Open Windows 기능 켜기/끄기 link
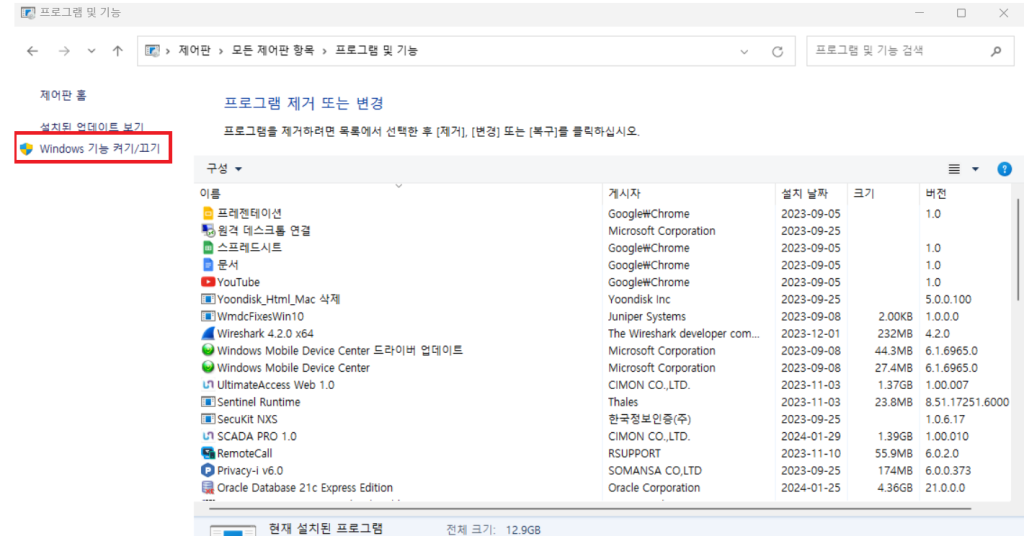 click(99, 149)
